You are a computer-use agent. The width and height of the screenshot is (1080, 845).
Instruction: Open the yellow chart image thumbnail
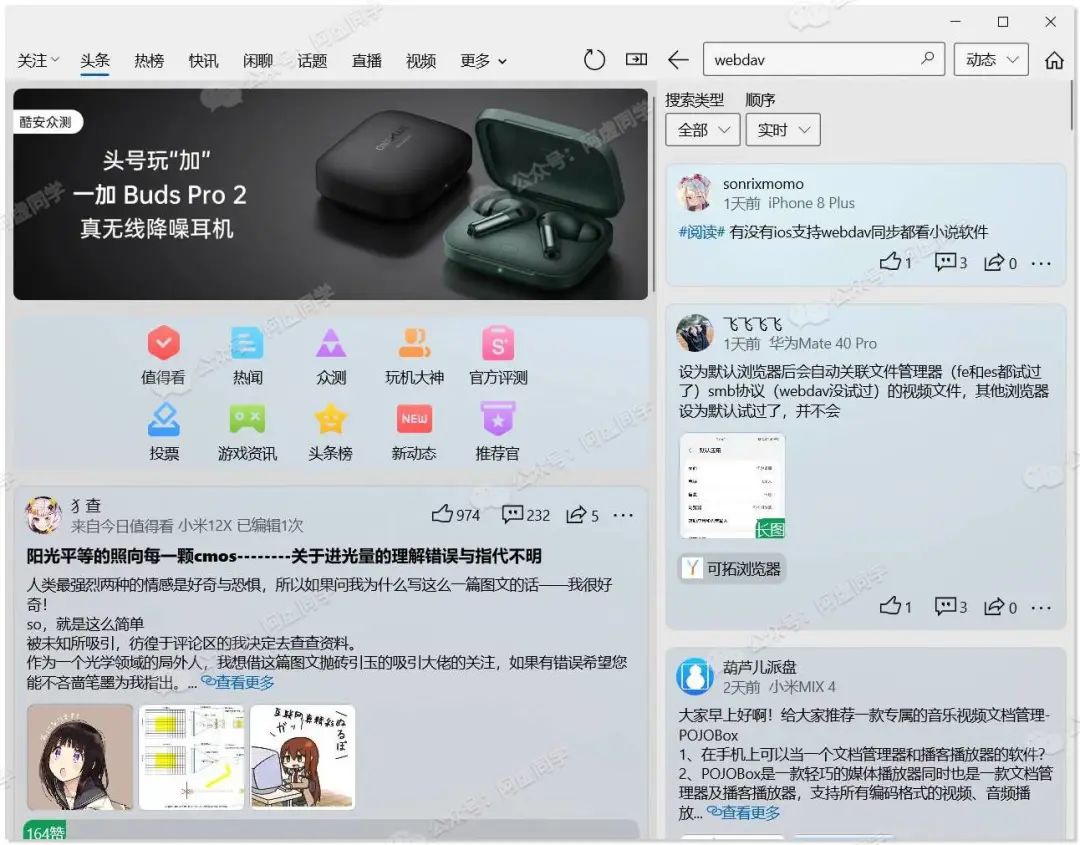point(191,757)
